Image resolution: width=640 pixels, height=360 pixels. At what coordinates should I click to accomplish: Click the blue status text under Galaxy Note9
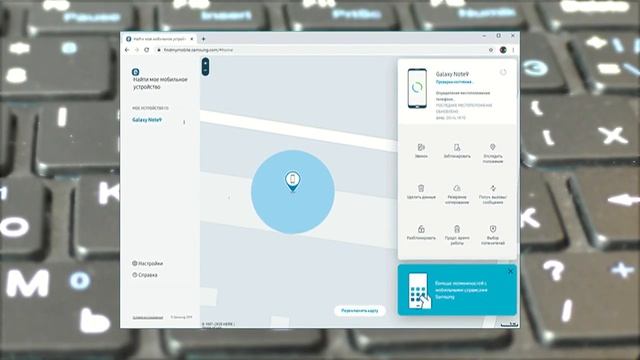[x=454, y=82]
